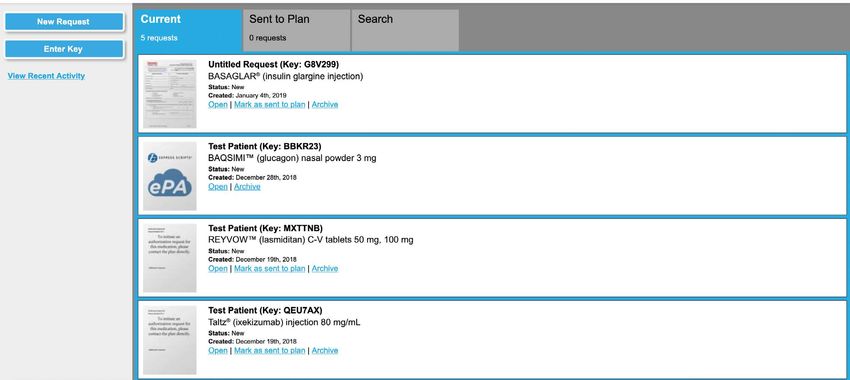Mark BASAGLAR request as sent to plan
850x380 pixels.
pos(269,105)
